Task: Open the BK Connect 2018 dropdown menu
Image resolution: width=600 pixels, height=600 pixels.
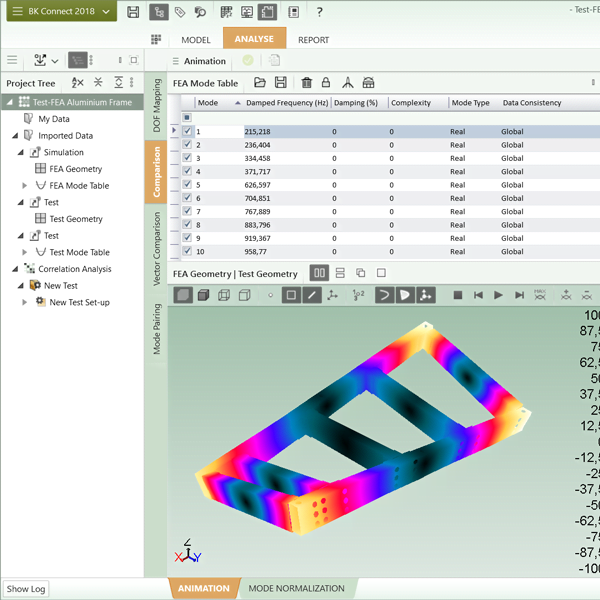Action: click(x=59, y=12)
